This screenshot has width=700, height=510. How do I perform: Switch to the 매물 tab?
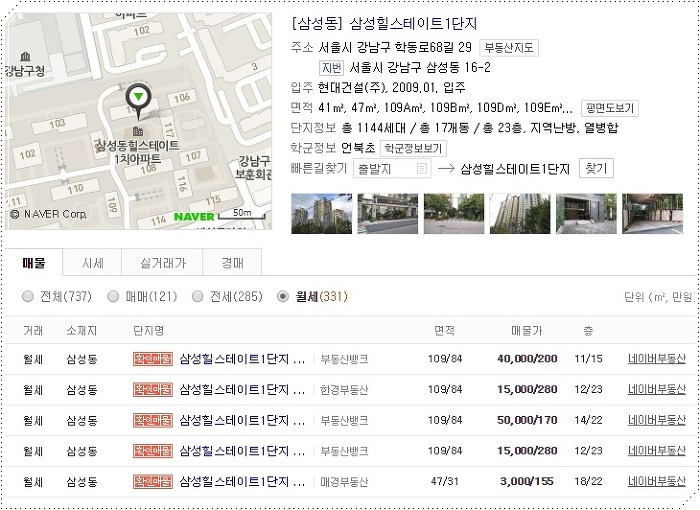coord(34,263)
